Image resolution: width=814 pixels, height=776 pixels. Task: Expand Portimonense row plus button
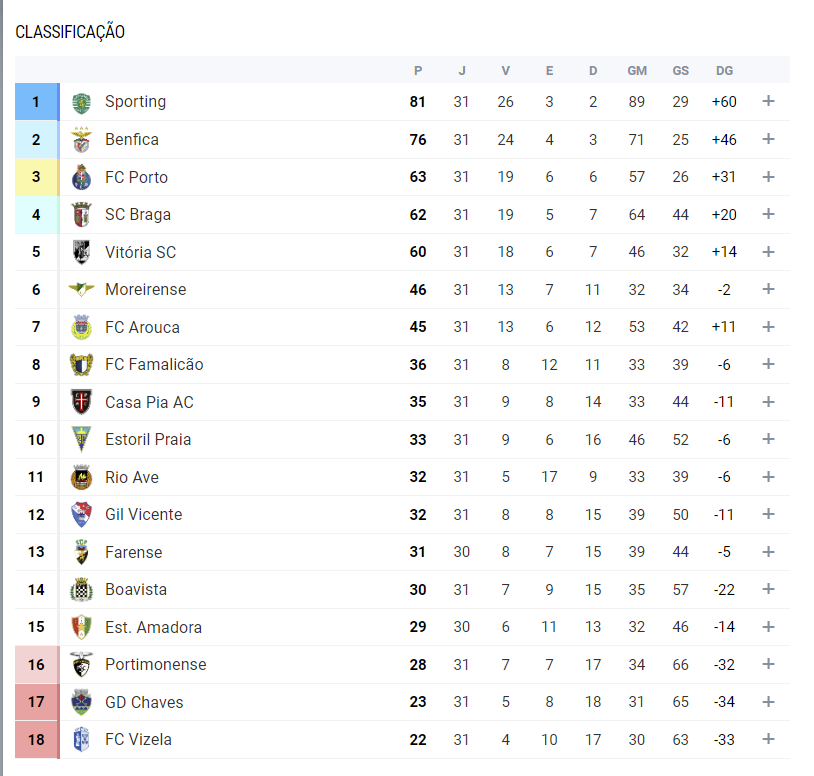click(x=768, y=664)
